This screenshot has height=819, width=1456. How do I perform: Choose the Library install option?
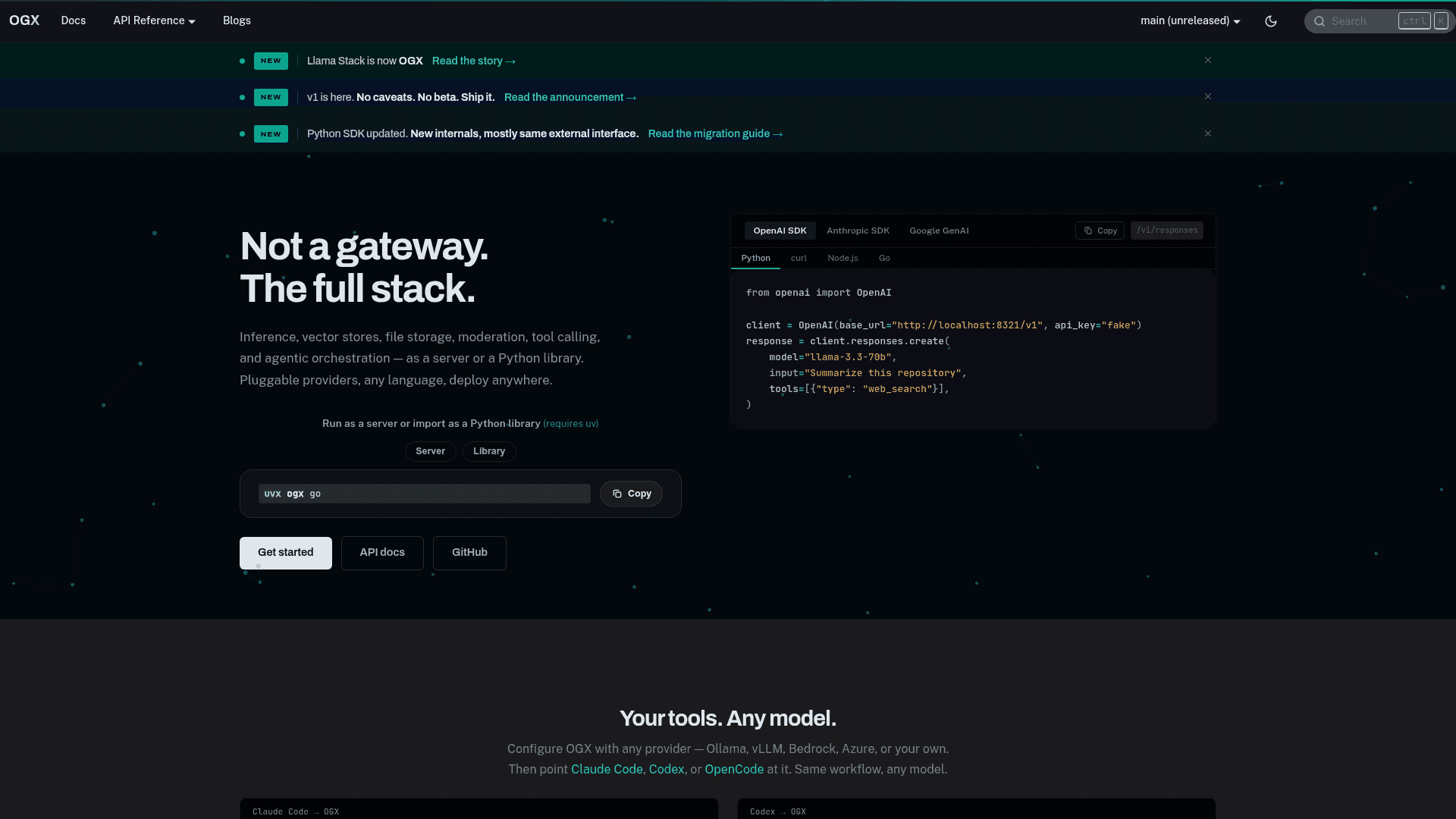(x=489, y=451)
